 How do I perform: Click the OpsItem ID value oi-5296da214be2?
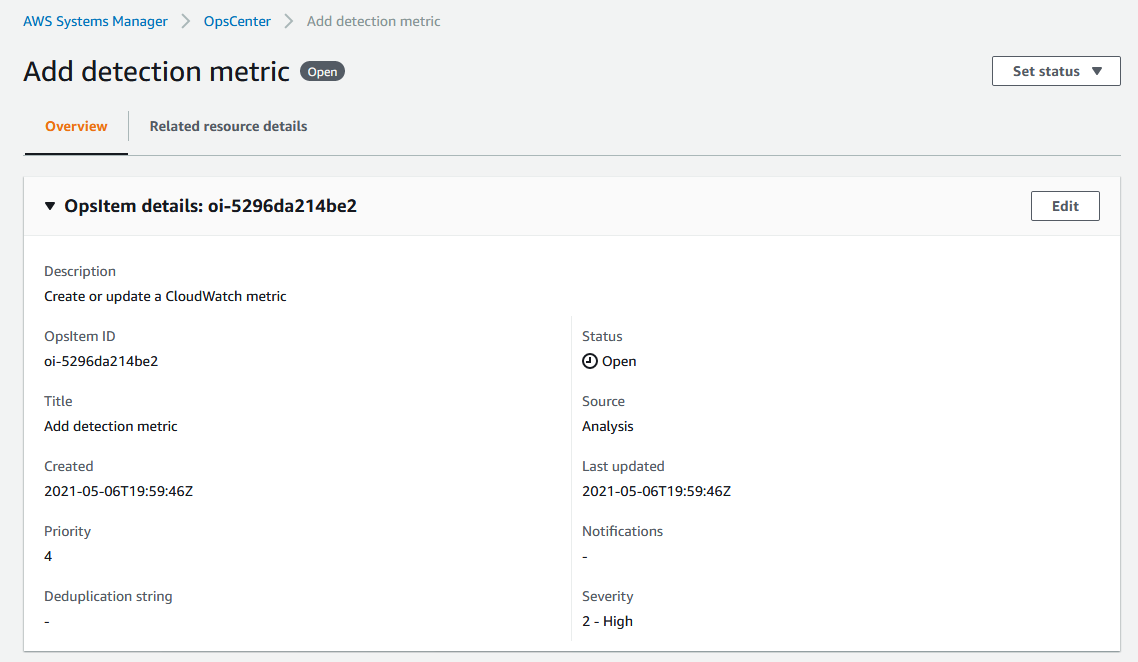[x=101, y=361]
